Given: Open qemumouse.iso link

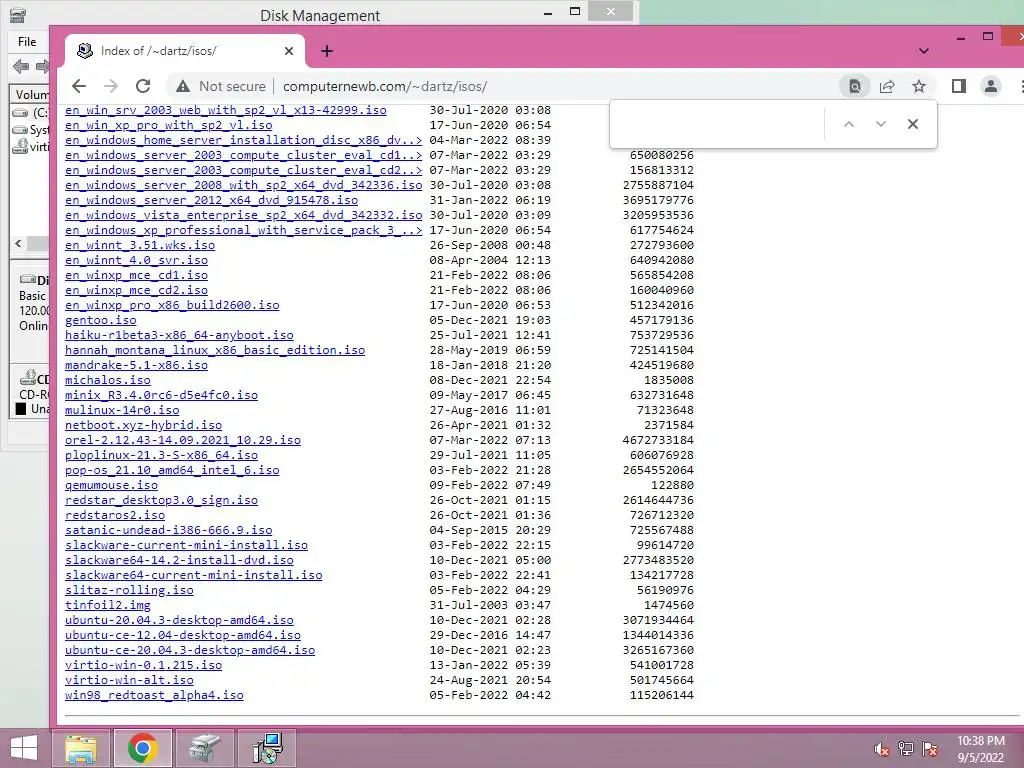Looking at the screenshot, I should point(111,485).
